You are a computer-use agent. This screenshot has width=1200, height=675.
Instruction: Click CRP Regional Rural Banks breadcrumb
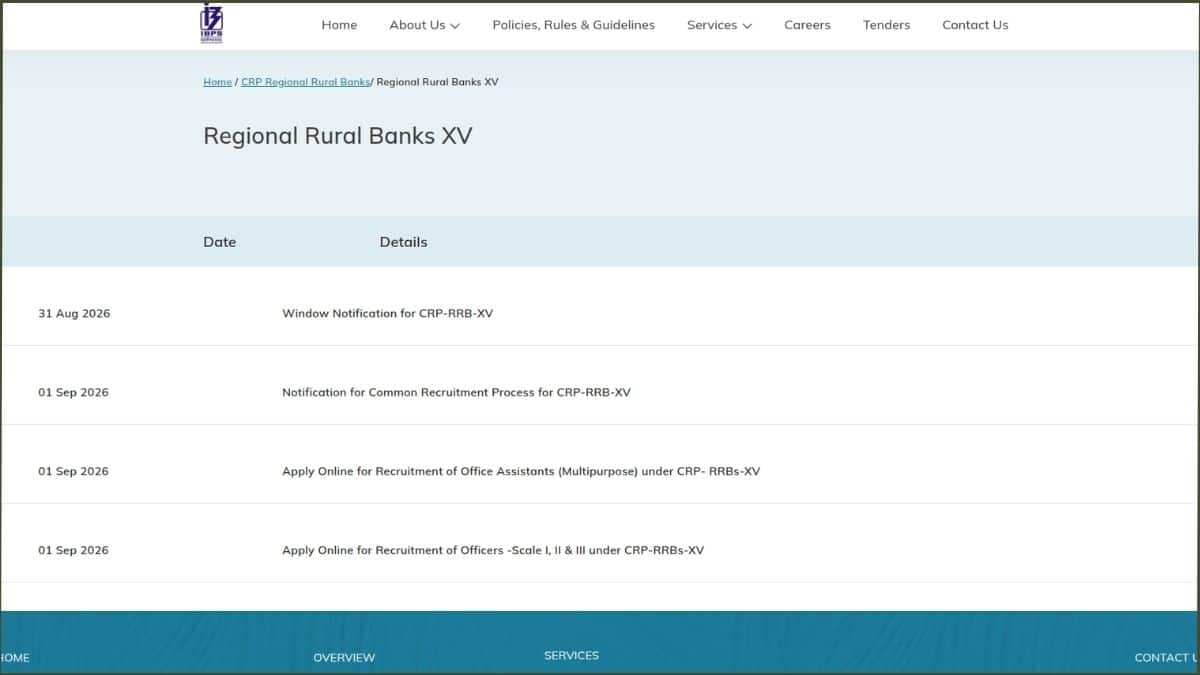tap(306, 82)
